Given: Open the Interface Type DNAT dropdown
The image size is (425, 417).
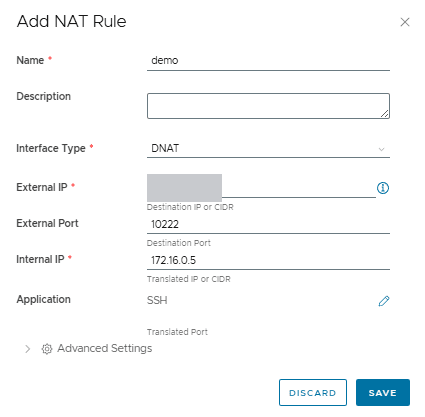Looking at the screenshot, I should (268, 148).
